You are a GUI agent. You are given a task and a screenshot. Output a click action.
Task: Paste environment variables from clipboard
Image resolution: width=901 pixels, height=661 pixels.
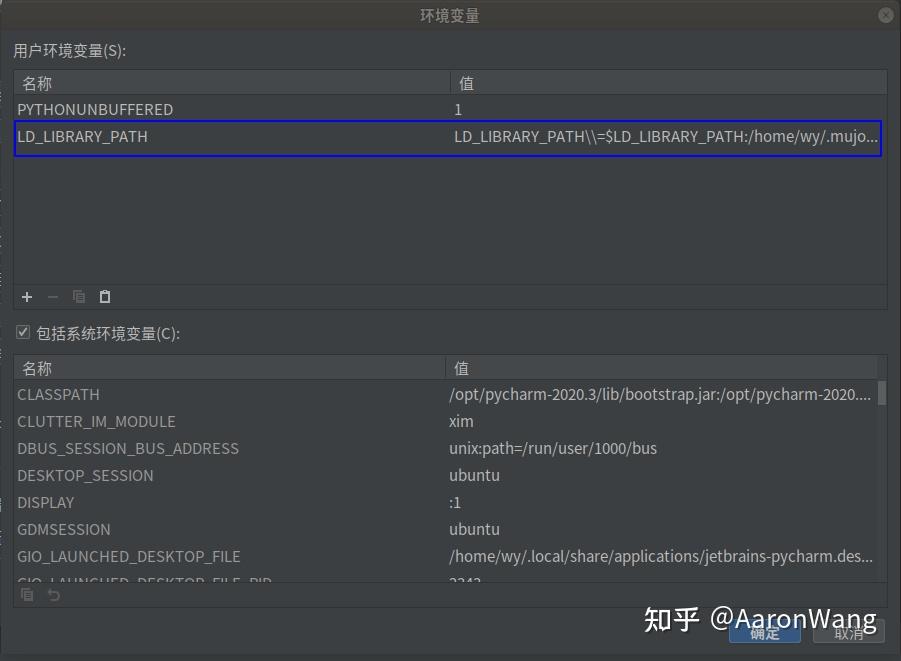104,296
